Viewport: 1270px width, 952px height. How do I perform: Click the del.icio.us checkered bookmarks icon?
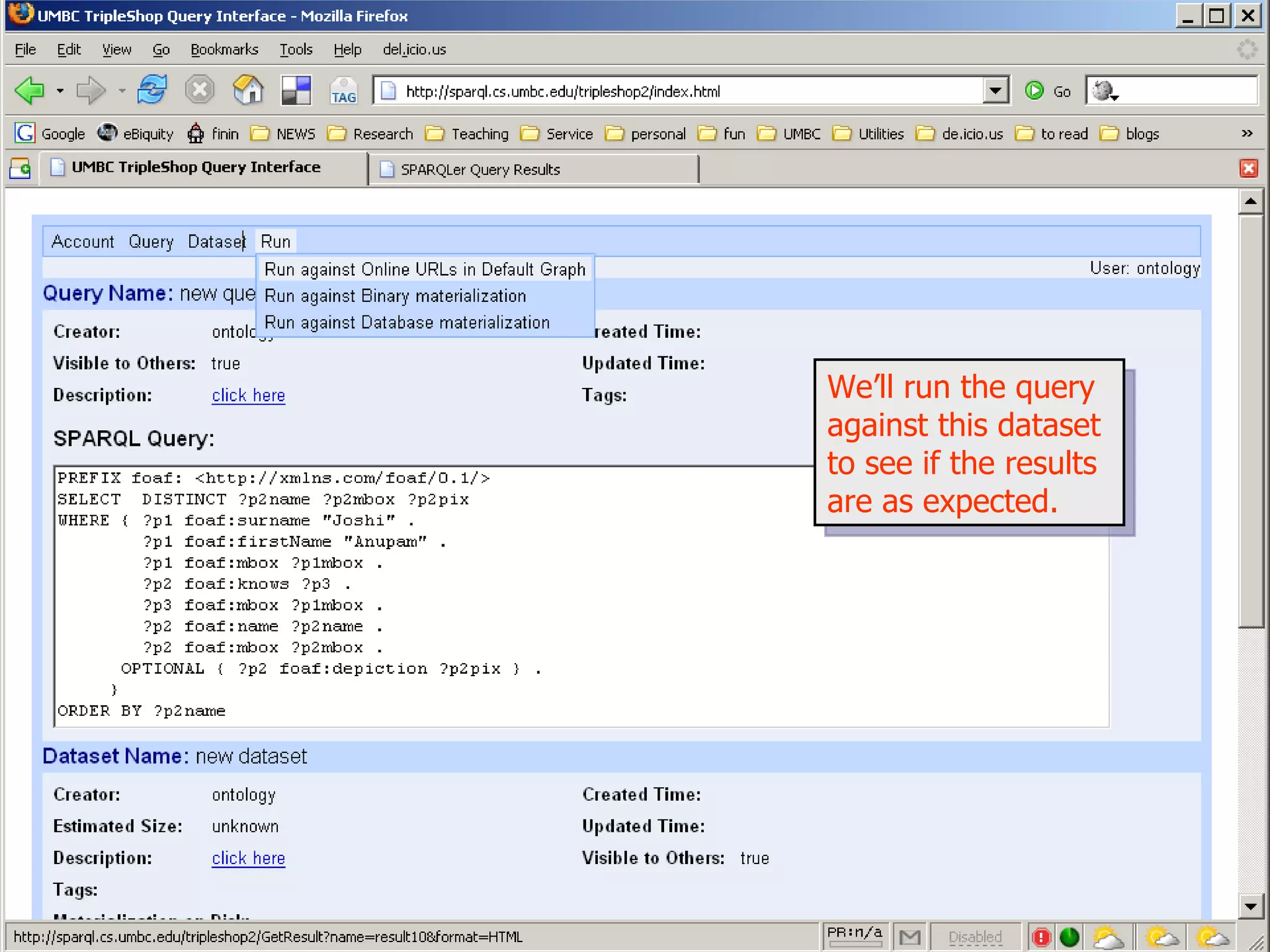[x=296, y=90]
